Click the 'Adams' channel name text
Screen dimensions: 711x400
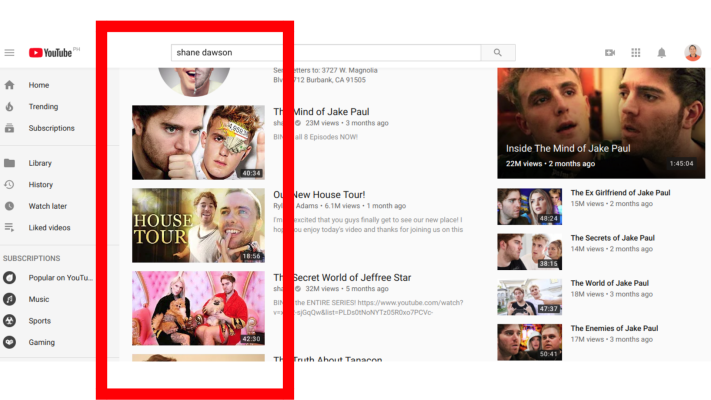(x=307, y=206)
